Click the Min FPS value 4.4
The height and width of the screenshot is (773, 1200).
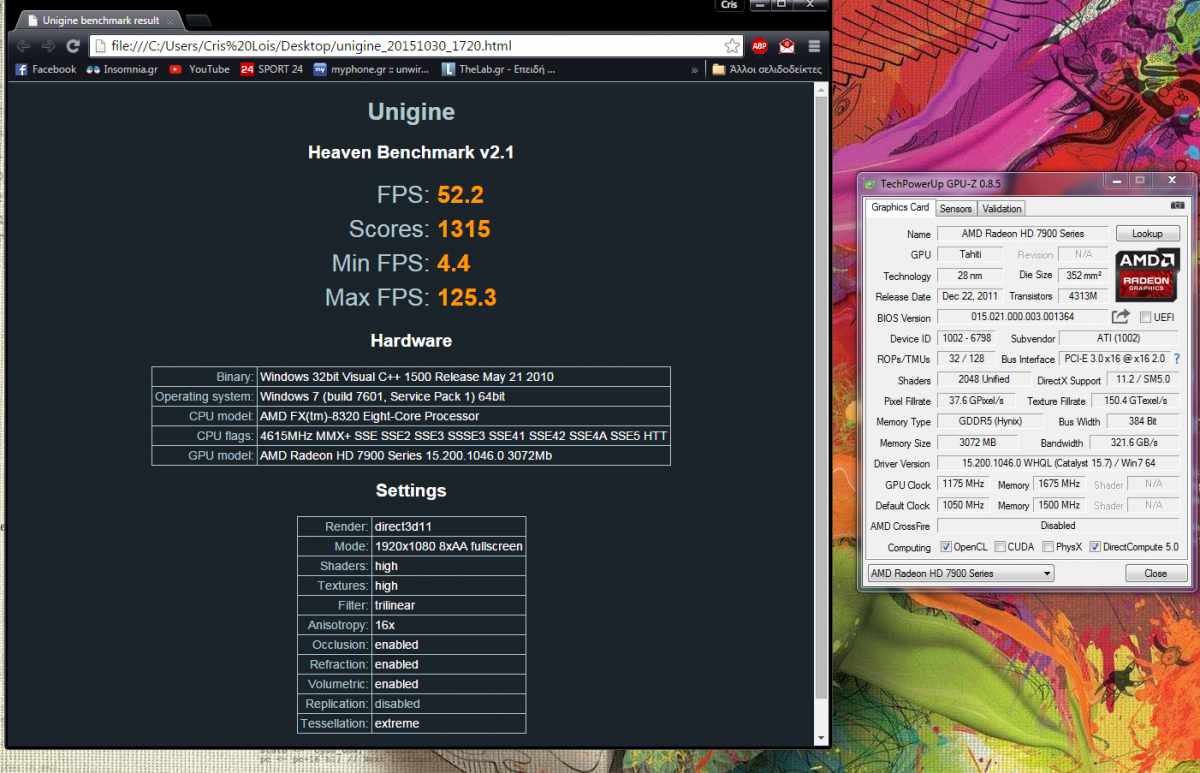(x=454, y=263)
